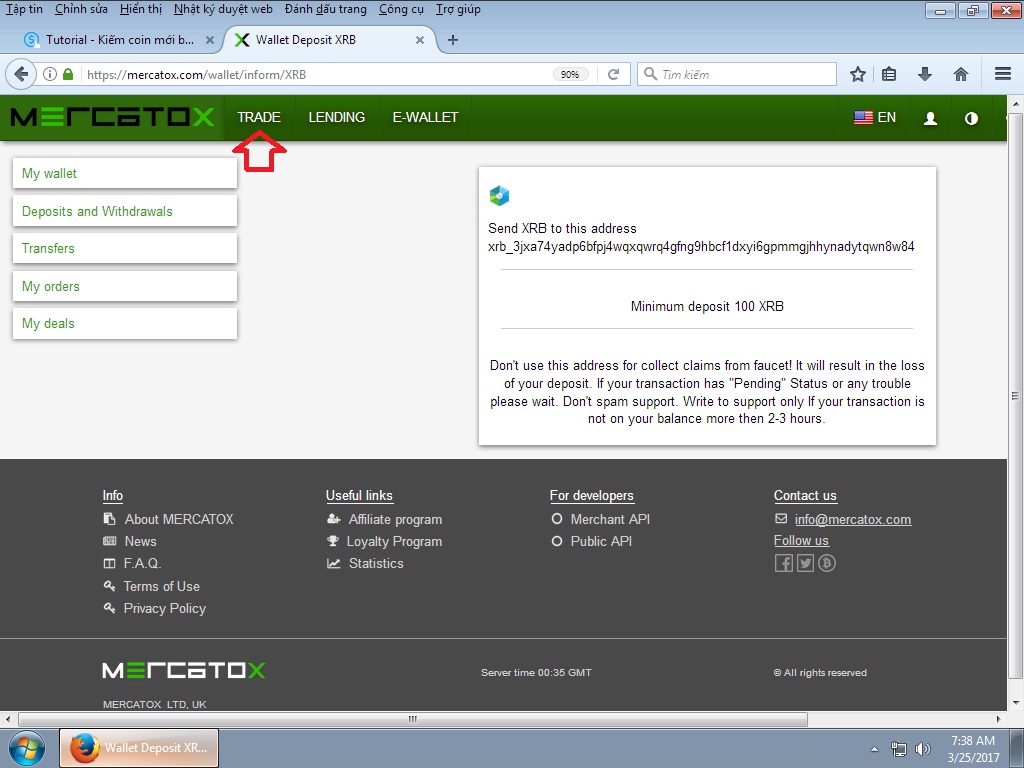The width and height of the screenshot is (1024, 768).
Task: Go to the TRADE section
Action: 259,118
